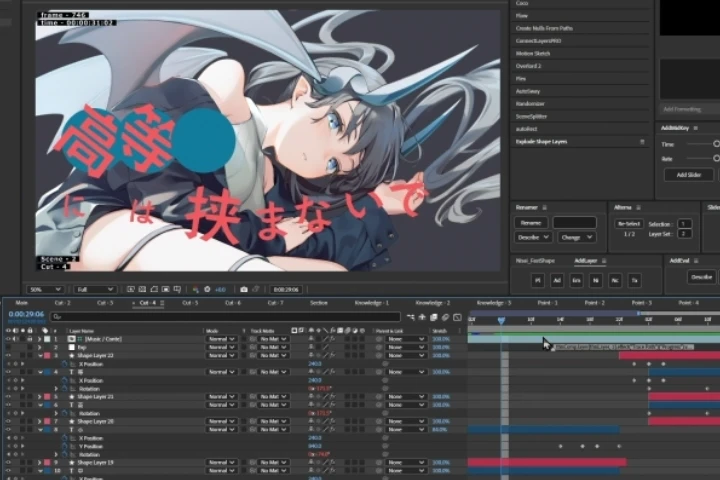Hide Shape Layer 20 with its eye icon

point(8,421)
